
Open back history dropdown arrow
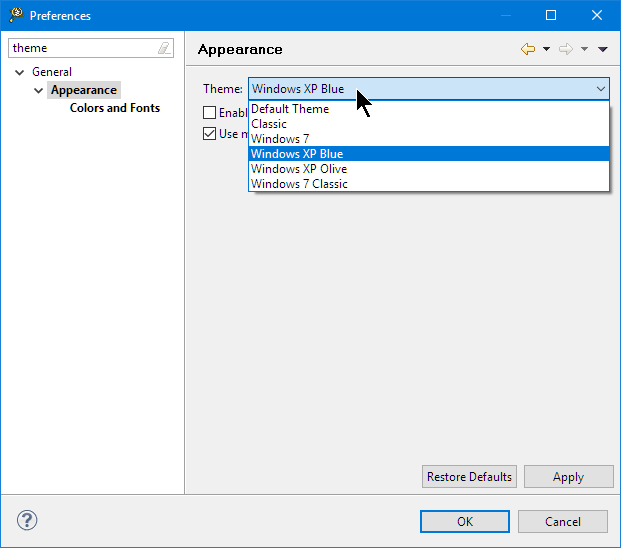[546, 49]
